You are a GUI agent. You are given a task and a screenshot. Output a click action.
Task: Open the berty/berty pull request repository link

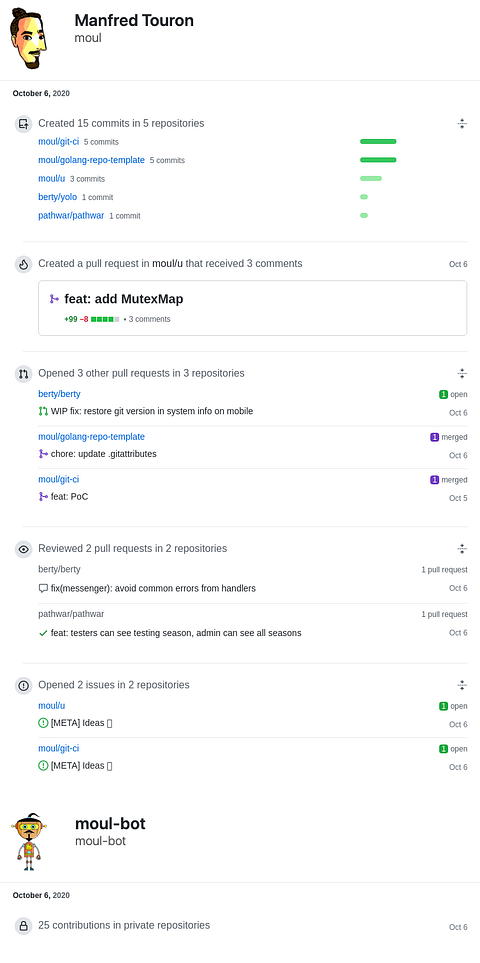[59, 394]
